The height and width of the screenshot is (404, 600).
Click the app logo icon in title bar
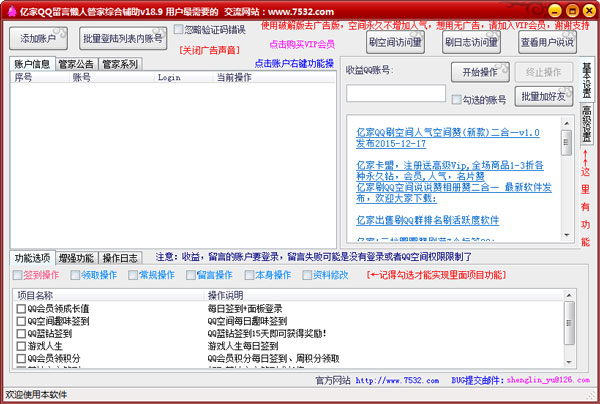[12, 11]
